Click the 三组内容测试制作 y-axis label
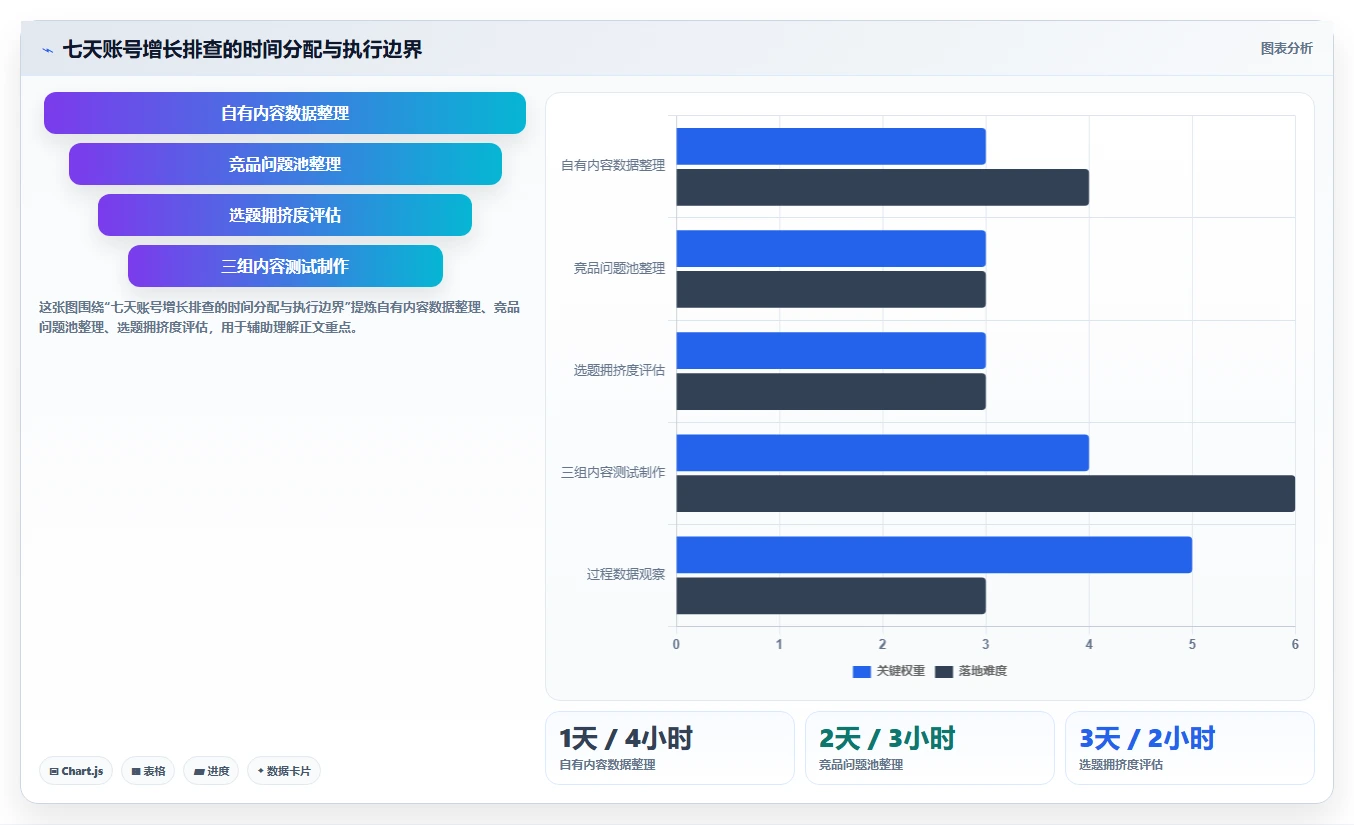The height and width of the screenshot is (825, 1354). click(x=613, y=473)
